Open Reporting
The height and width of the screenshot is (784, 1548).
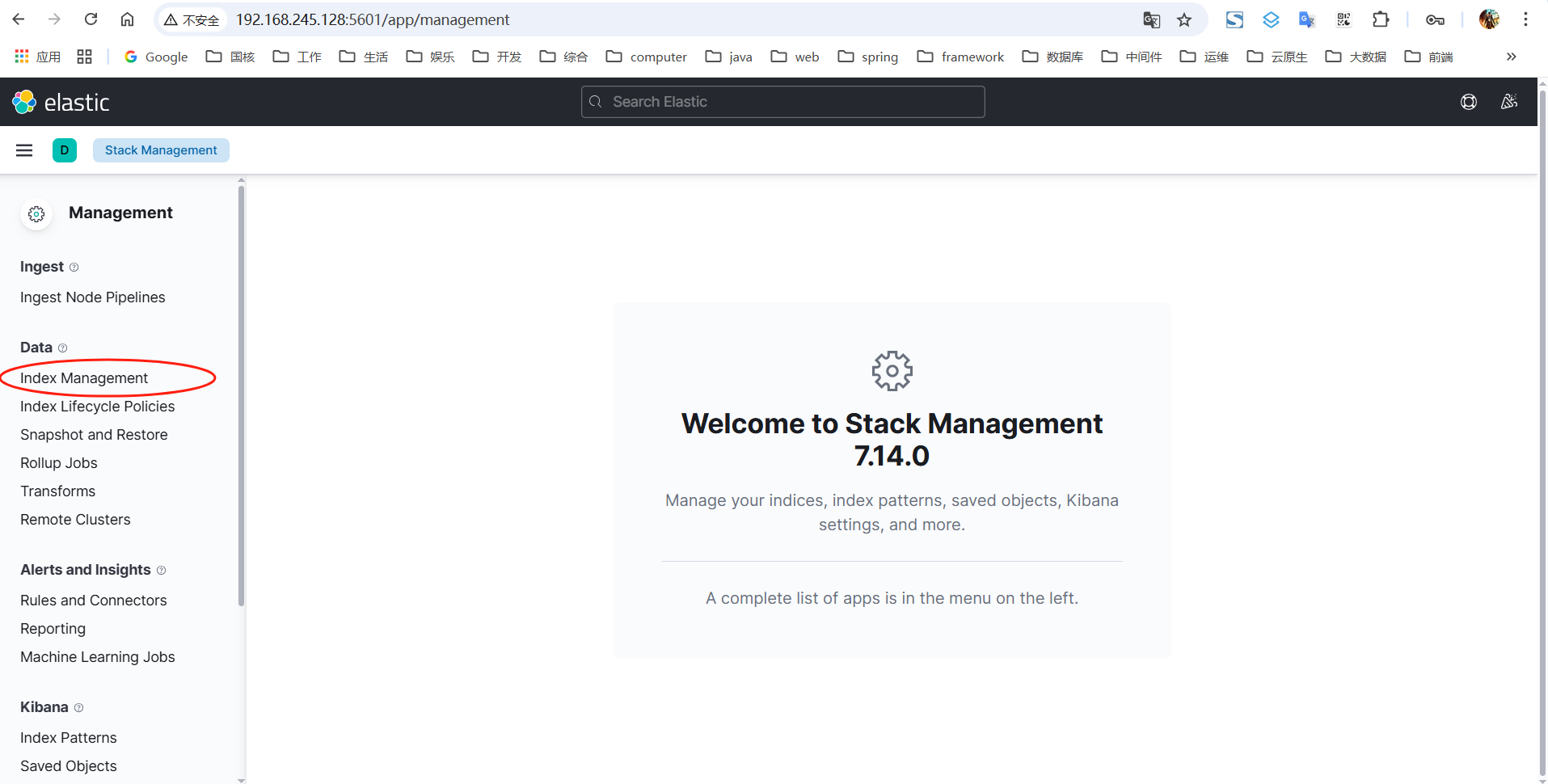[x=53, y=629]
